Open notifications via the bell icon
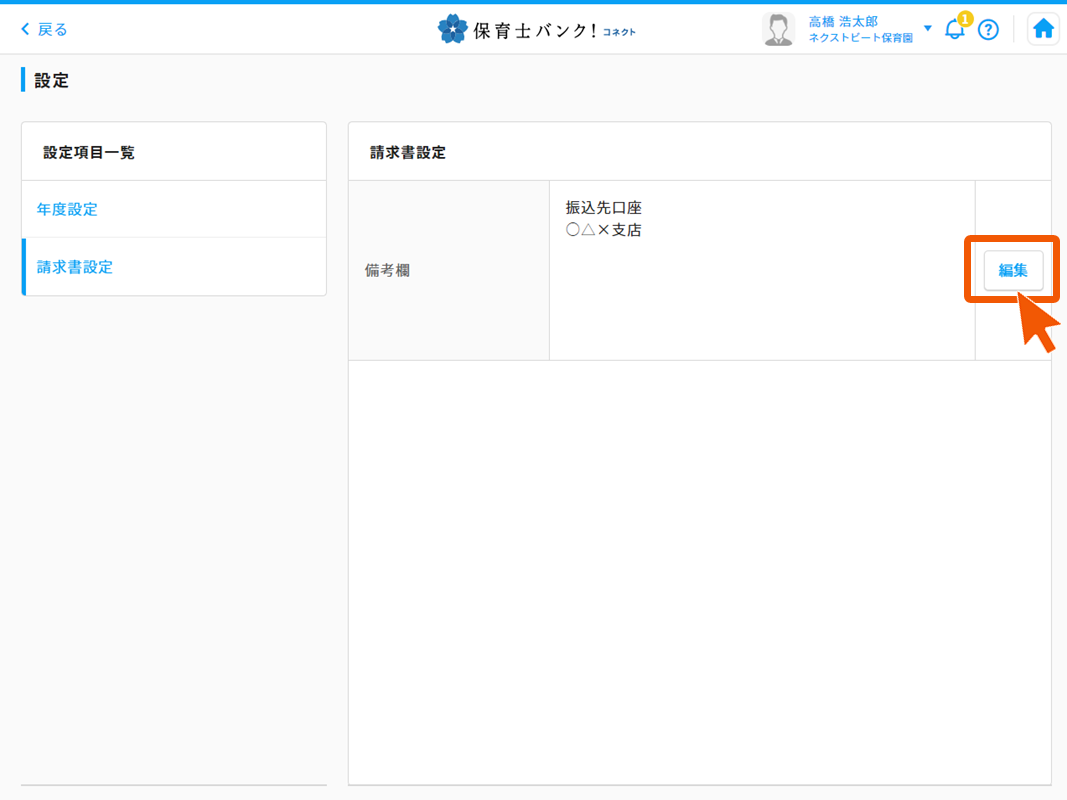Screen dimensions: 1067x800 point(954,30)
